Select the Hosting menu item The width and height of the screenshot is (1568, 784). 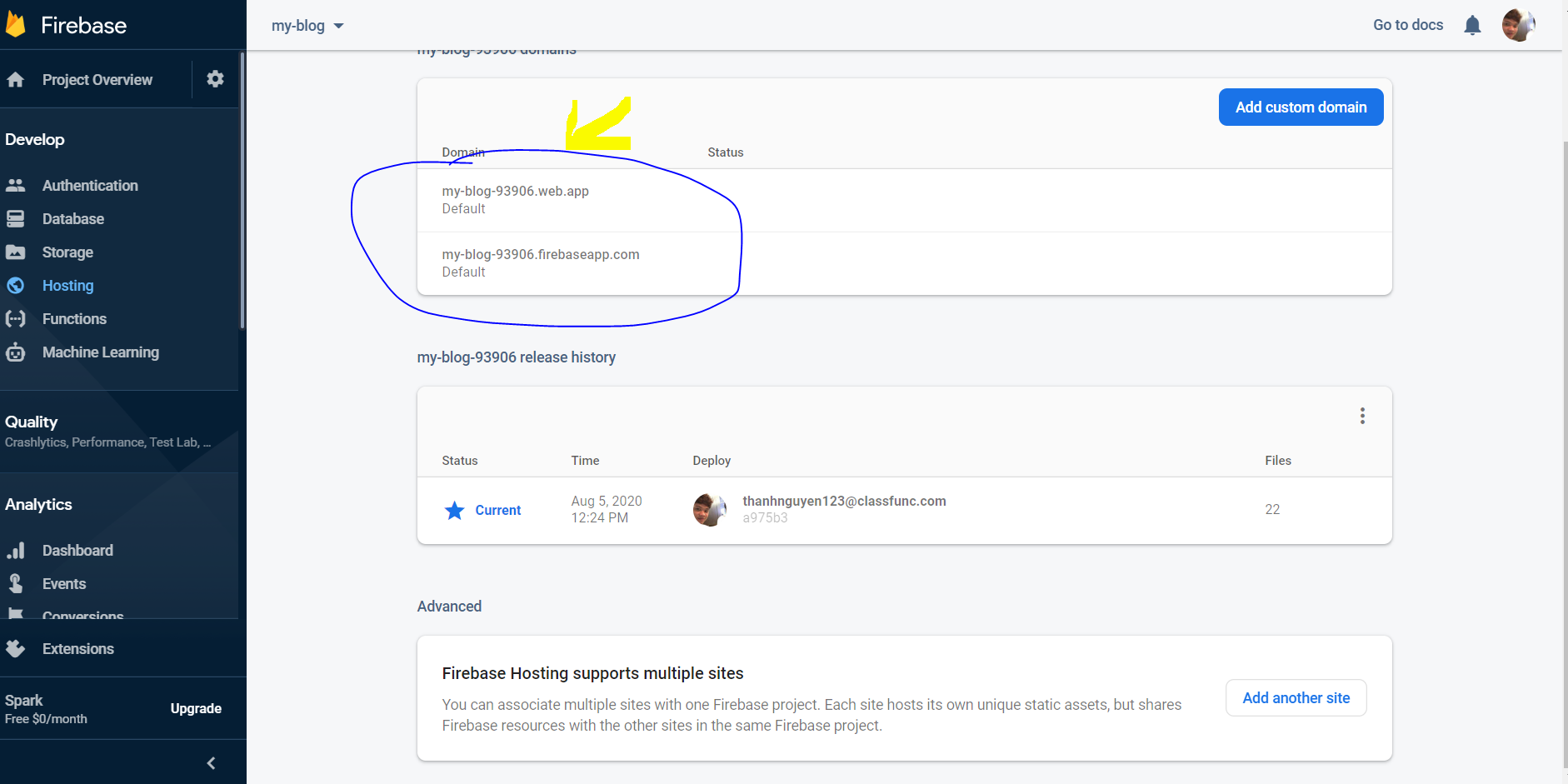tap(67, 286)
